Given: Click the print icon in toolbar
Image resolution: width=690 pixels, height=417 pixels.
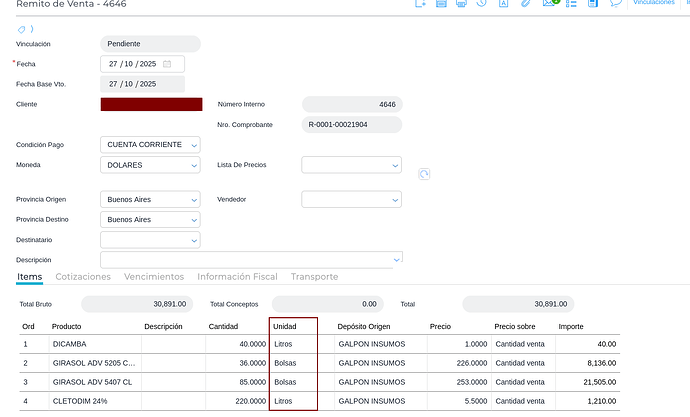Looking at the screenshot, I should click(x=461, y=4).
